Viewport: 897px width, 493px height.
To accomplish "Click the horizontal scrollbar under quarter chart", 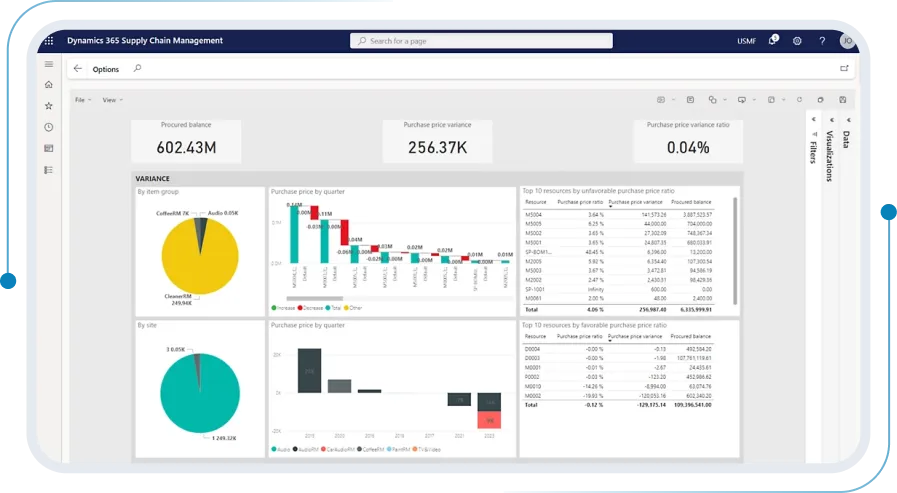I will click(x=315, y=298).
